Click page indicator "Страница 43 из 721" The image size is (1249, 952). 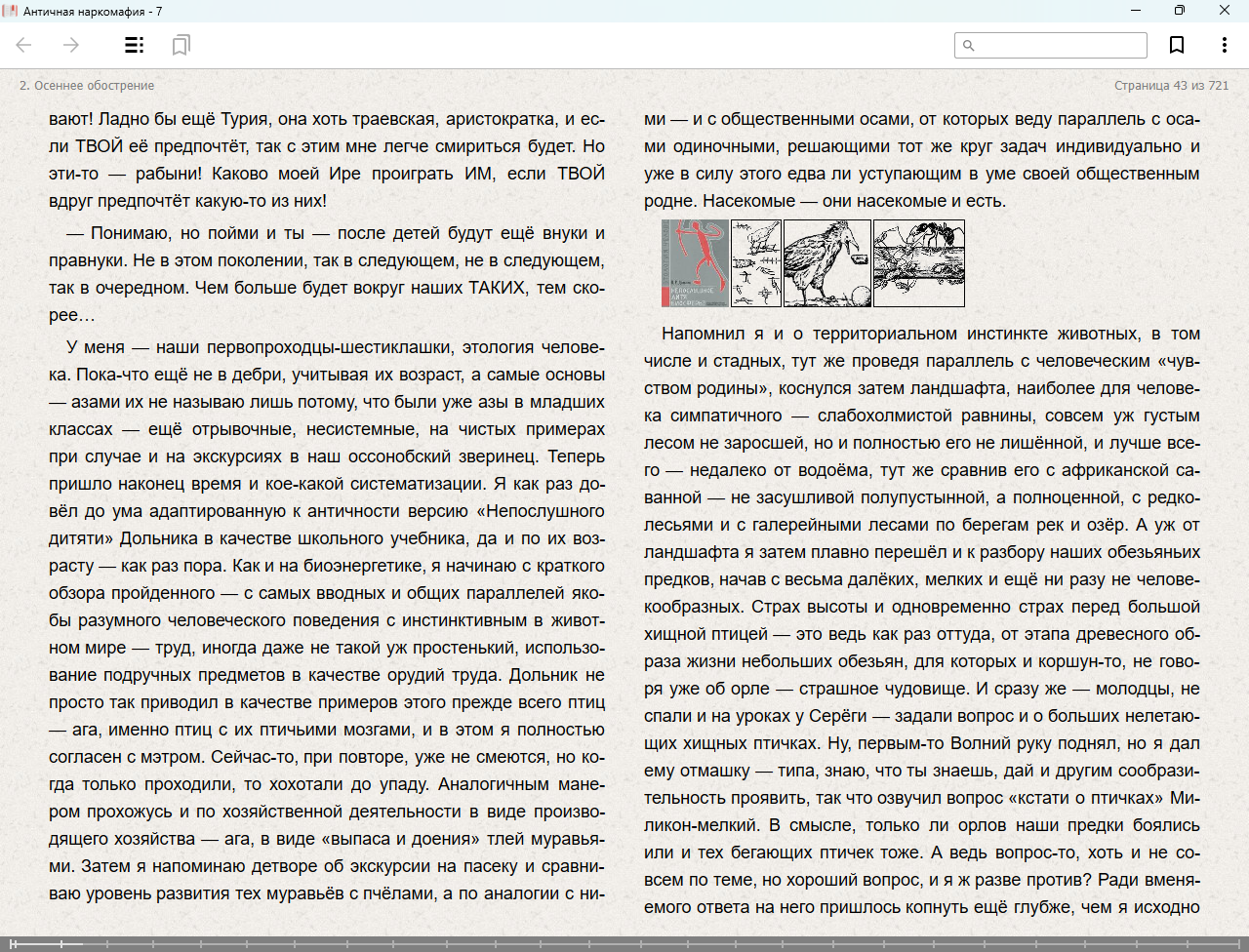coord(1171,86)
